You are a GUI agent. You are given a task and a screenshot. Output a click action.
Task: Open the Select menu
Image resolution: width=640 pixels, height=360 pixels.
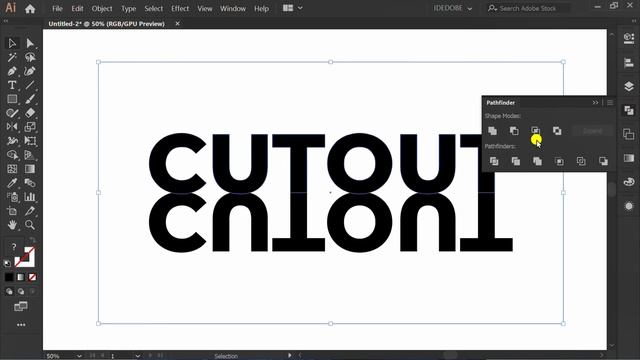[x=153, y=9]
